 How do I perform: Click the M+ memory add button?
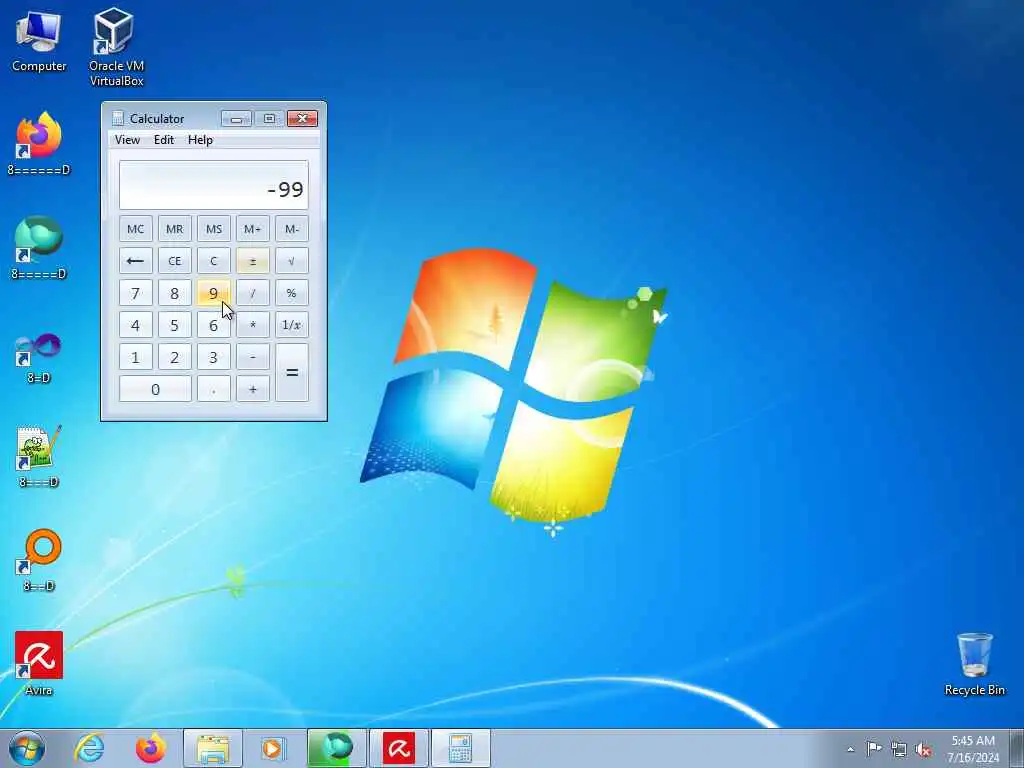[253, 229]
